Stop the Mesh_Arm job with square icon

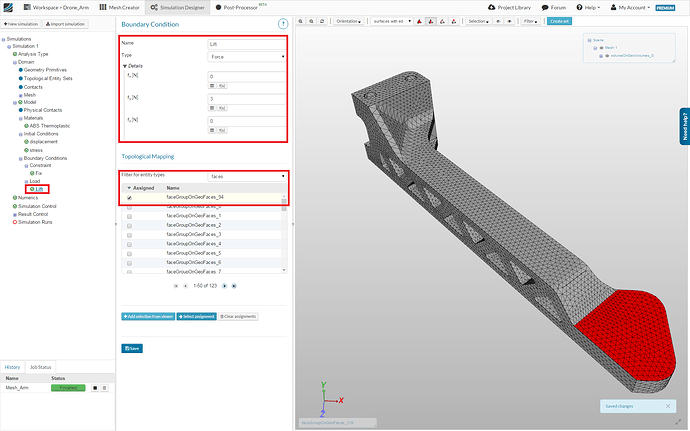[x=94, y=387]
